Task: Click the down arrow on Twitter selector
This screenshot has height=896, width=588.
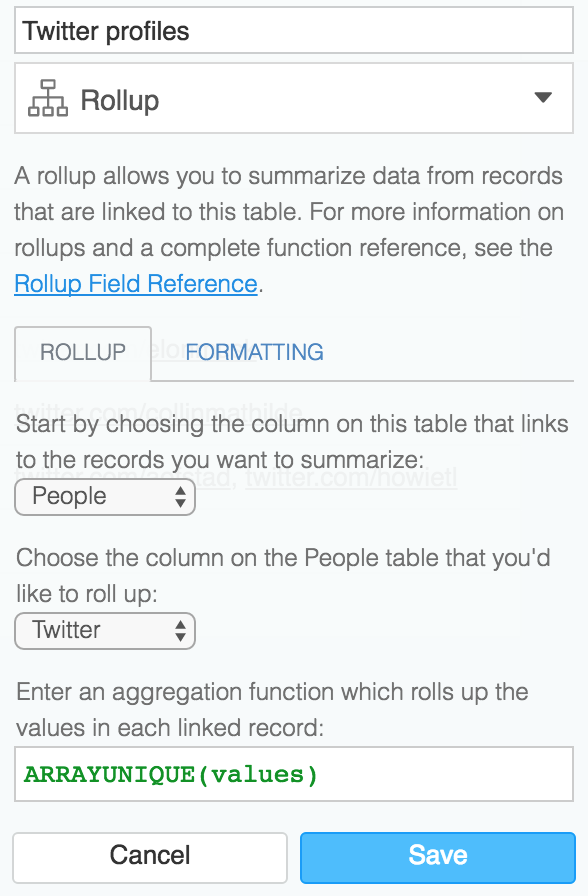Action: tap(181, 638)
